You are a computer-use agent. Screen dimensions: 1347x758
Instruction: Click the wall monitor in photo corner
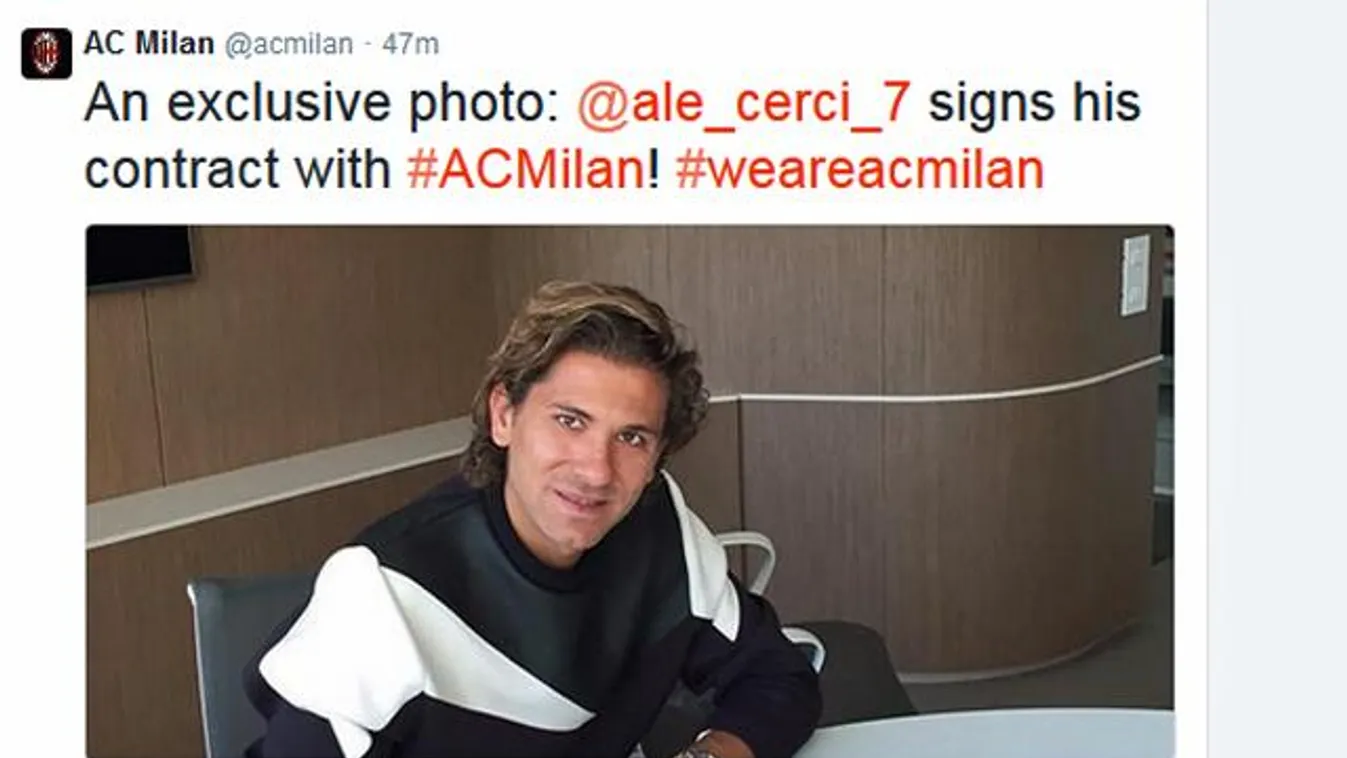point(140,256)
